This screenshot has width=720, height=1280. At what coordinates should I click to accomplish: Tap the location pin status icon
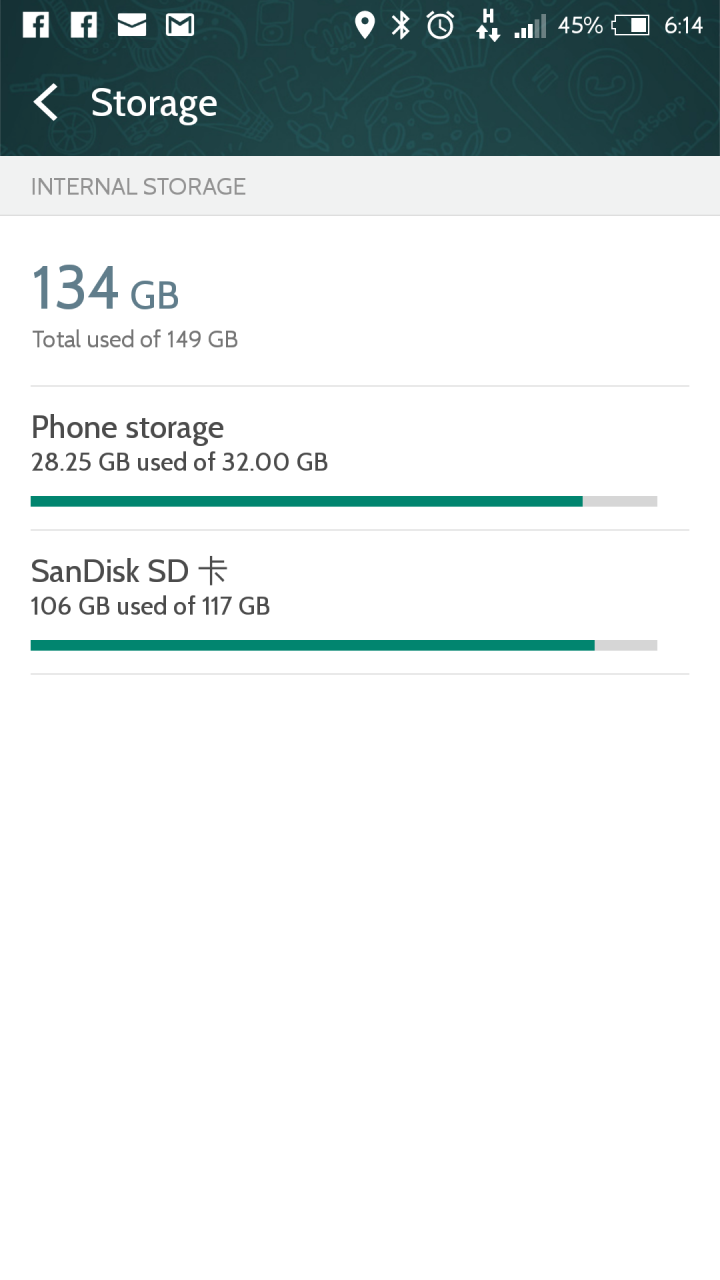pos(365,25)
